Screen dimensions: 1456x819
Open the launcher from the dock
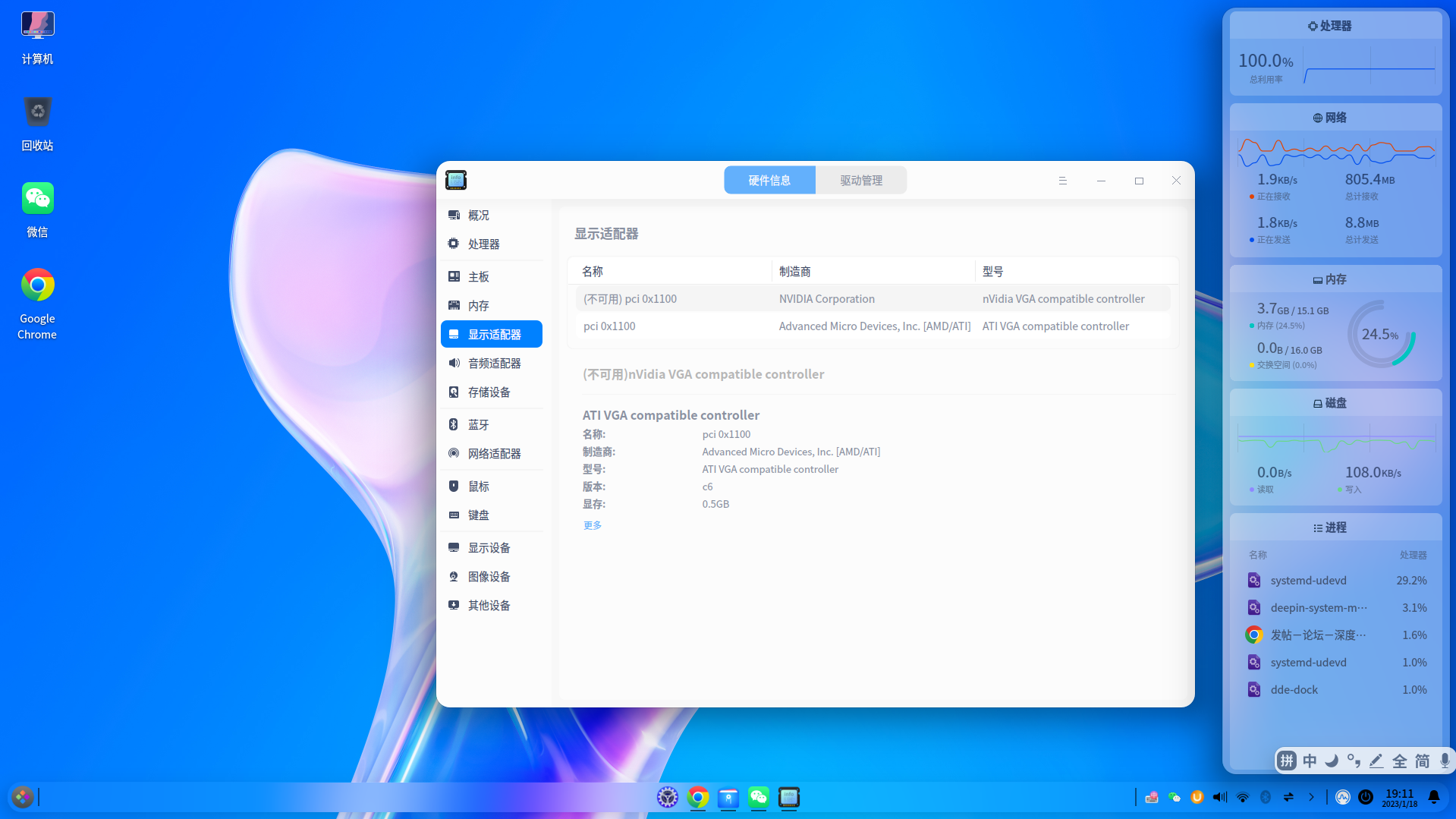[x=23, y=797]
